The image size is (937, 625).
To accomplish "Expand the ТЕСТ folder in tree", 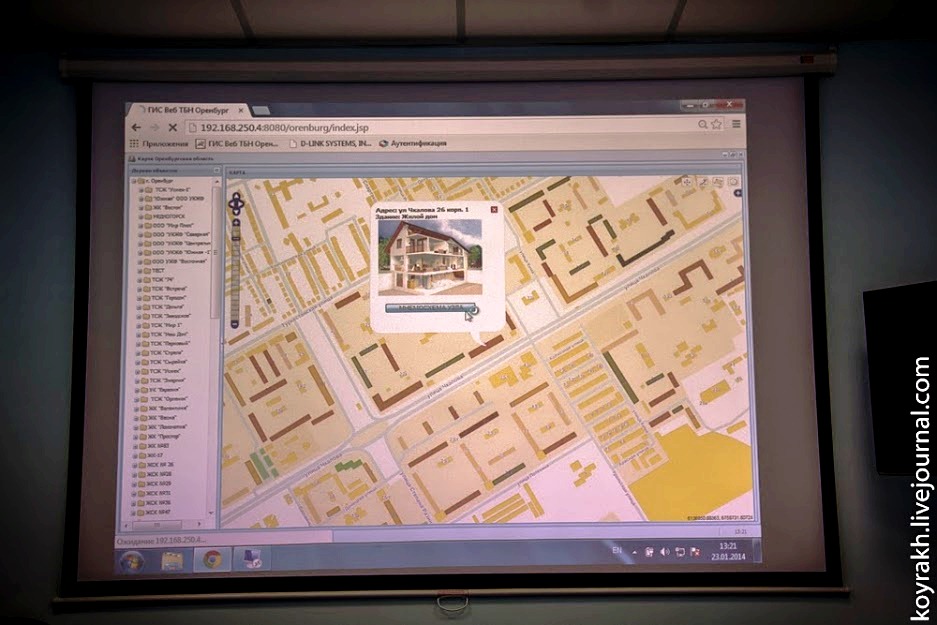I will pyautogui.click(x=141, y=270).
